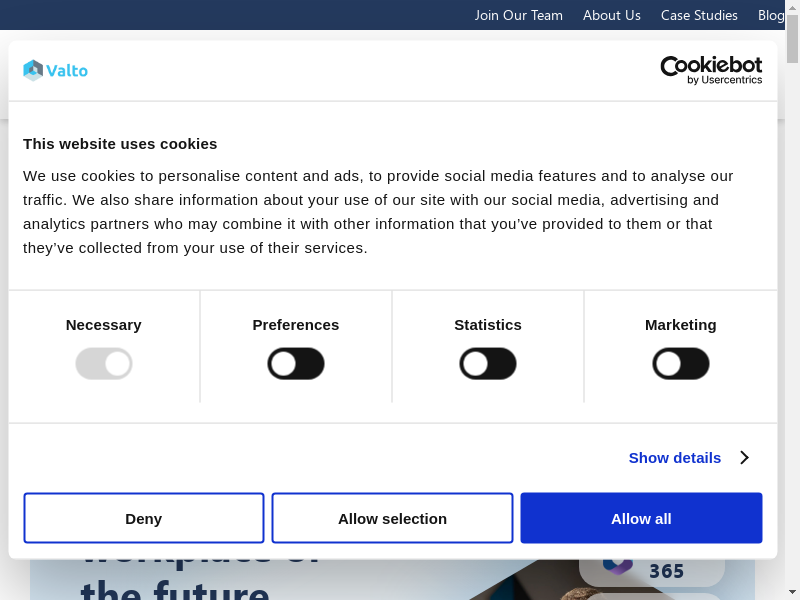Go to the About Us page
Screen dimensions: 800x600
coord(611,15)
